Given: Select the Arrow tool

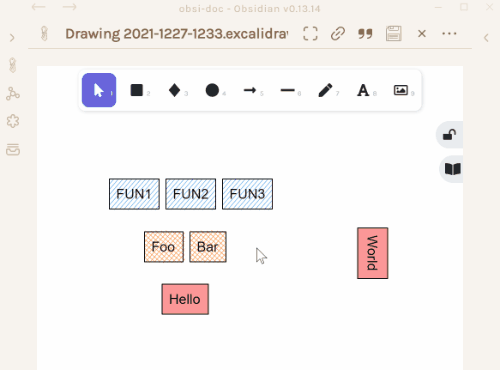Looking at the screenshot, I should click(250, 90).
